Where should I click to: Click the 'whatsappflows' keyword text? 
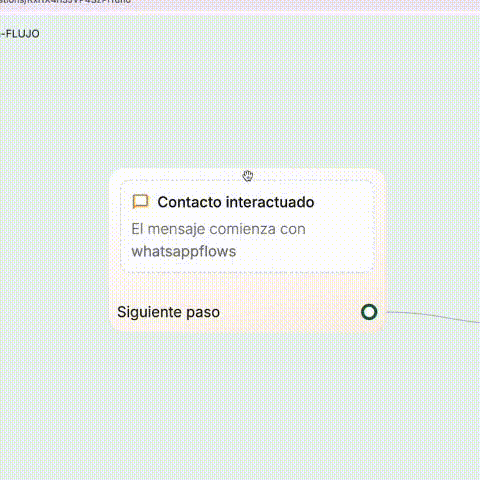click(184, 251)
